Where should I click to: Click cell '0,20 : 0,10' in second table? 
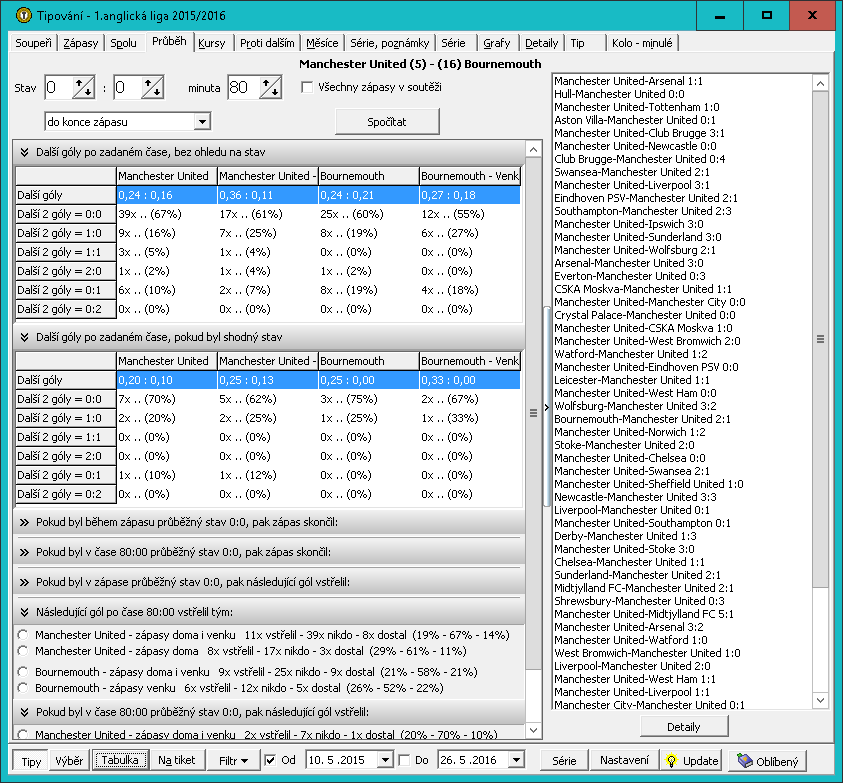[x=167, y=380]
